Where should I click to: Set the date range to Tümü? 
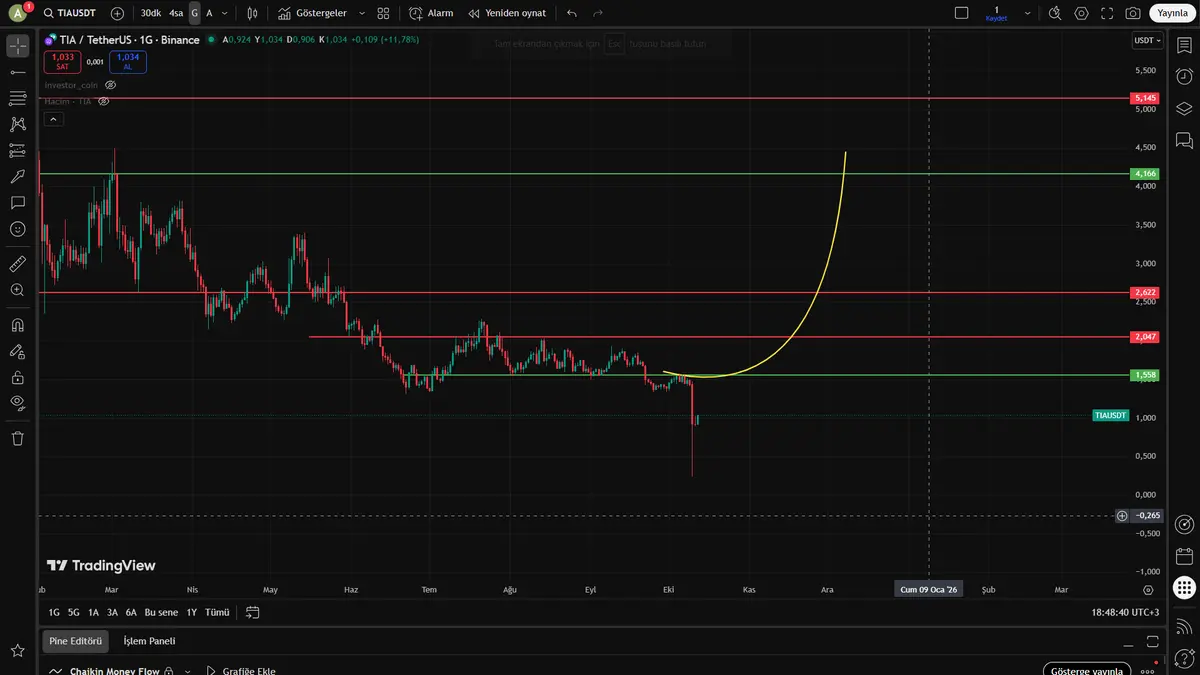tap(217, 612)
